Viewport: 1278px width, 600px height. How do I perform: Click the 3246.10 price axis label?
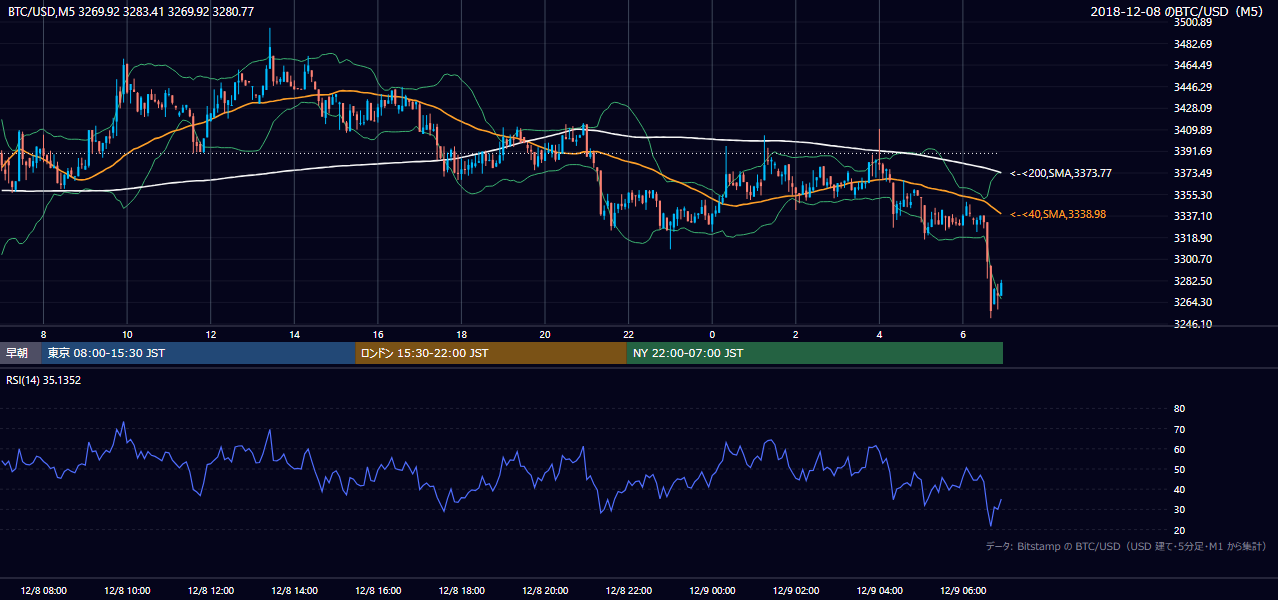tap(1193, 324)
